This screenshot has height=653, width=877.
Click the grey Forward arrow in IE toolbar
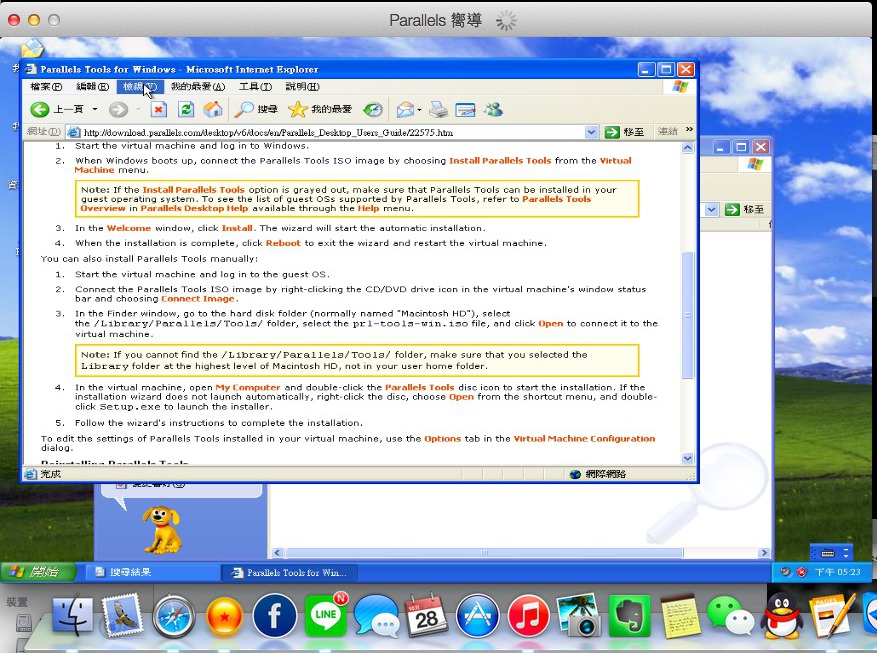(118, 110)
